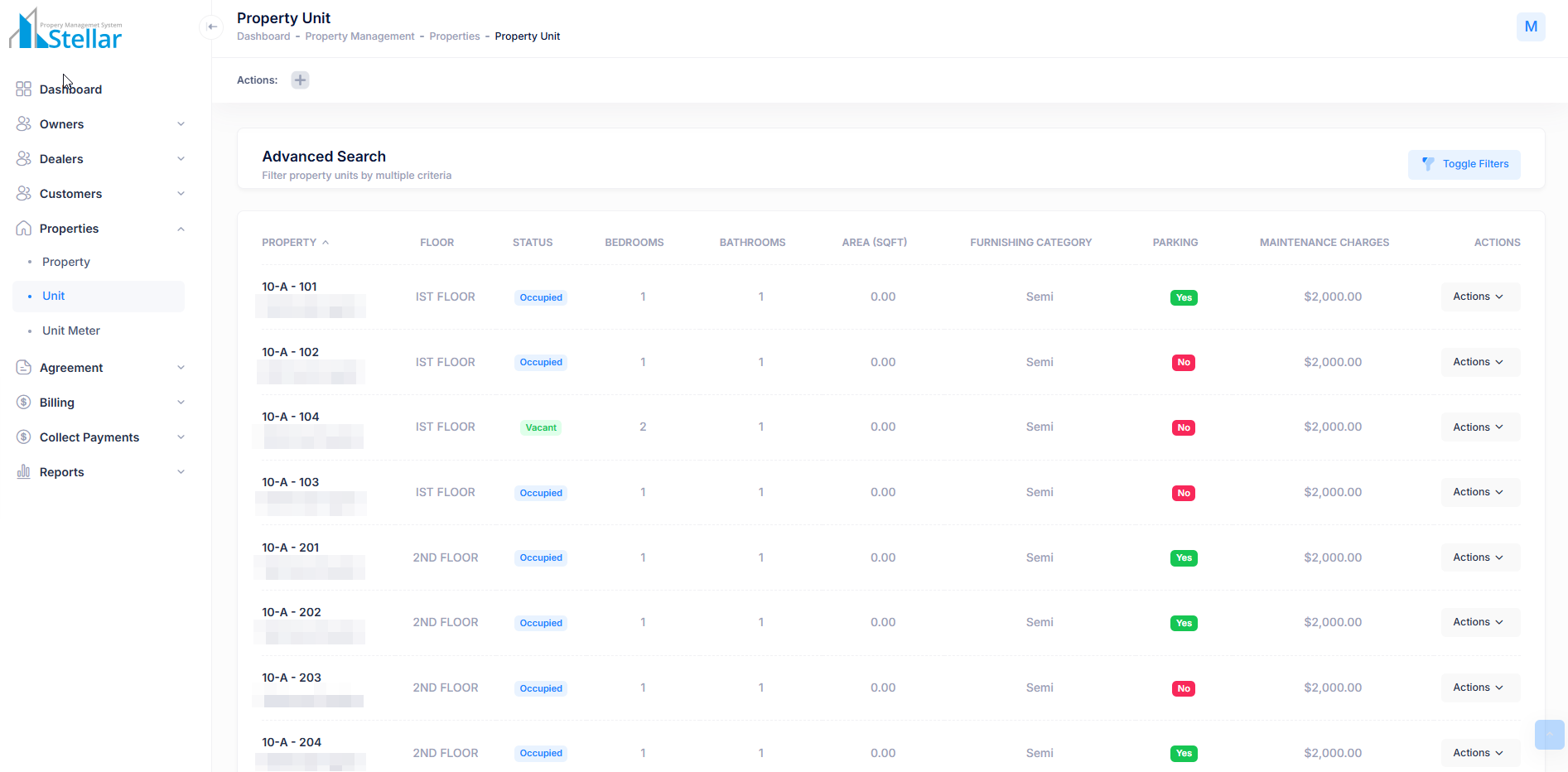The image size is (1568, 772).
Task: Open the Unit Meter submenu item
Action: click(x=71, y=331)
